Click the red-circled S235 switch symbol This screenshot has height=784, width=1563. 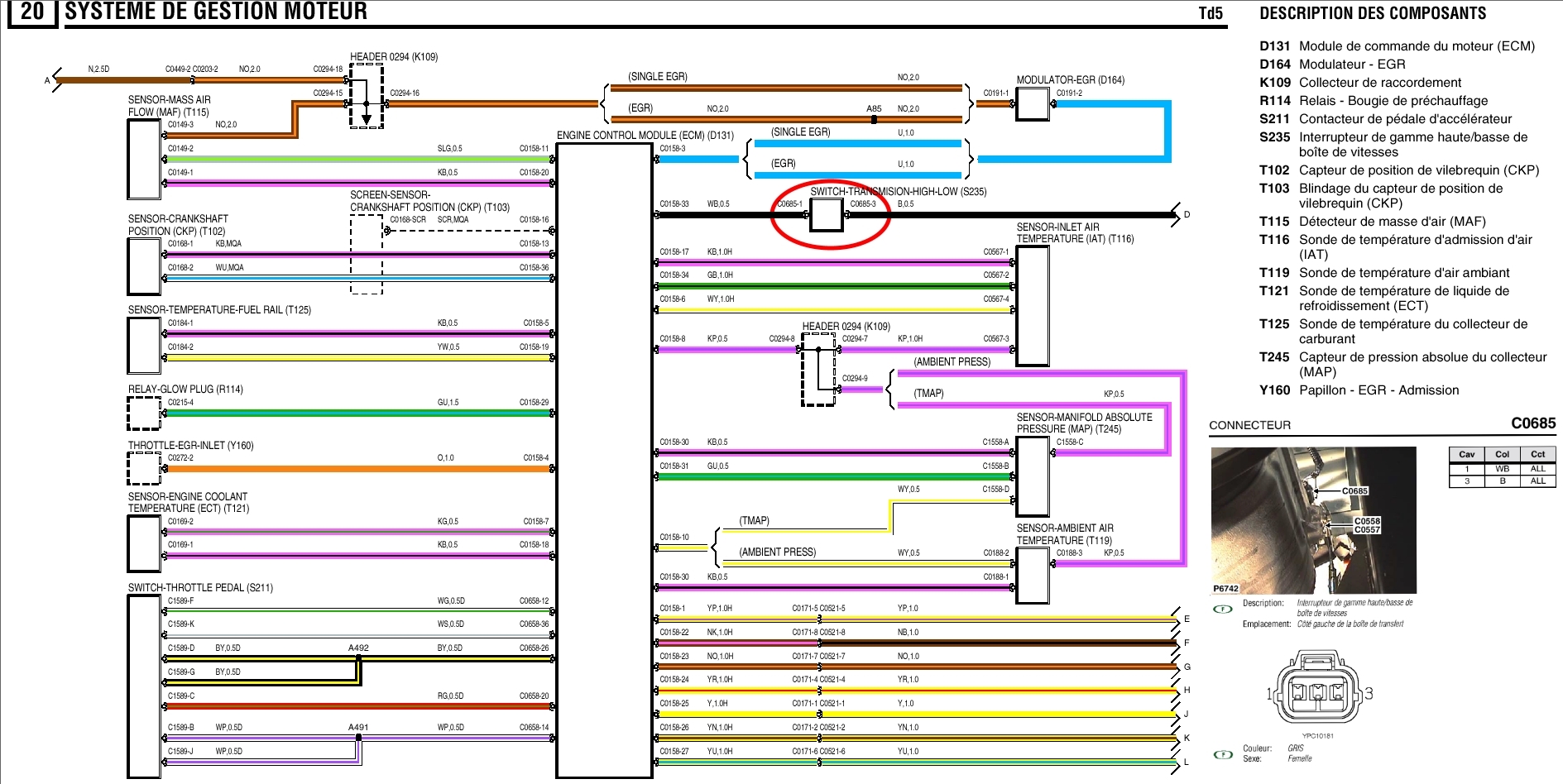(x=825, y=215)
